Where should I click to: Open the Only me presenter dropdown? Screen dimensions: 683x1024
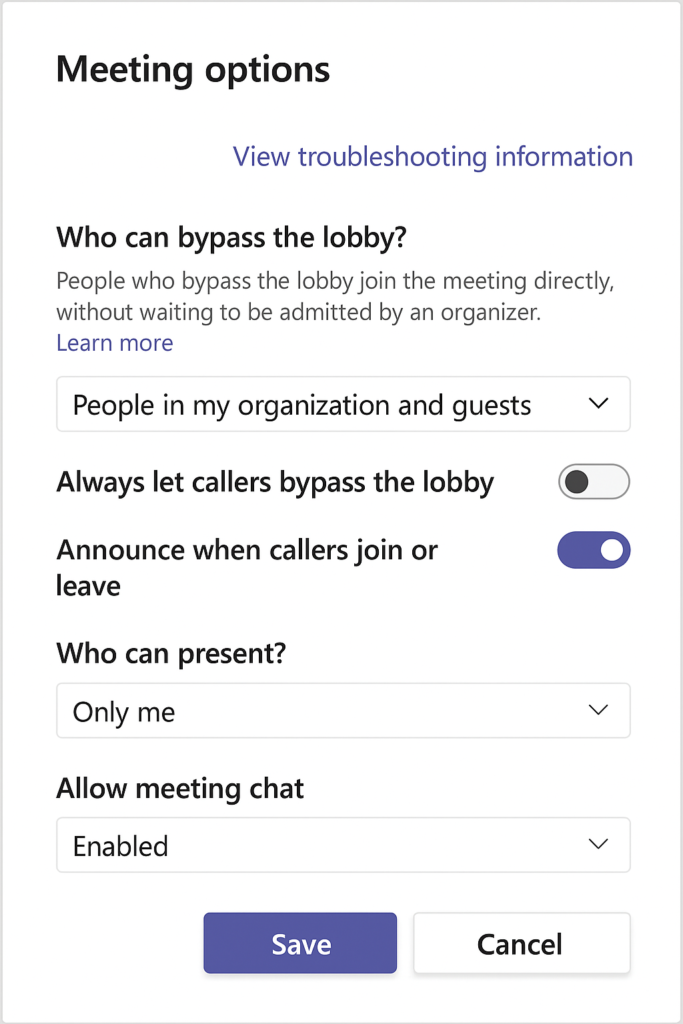coord(343,711)
